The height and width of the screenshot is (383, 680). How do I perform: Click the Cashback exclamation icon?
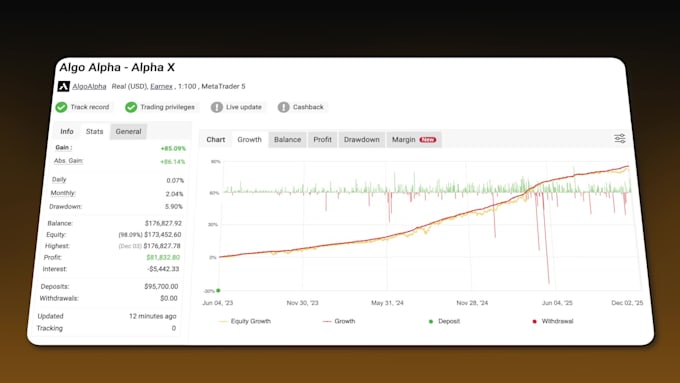pyautogui.click(x=284, y=107)
